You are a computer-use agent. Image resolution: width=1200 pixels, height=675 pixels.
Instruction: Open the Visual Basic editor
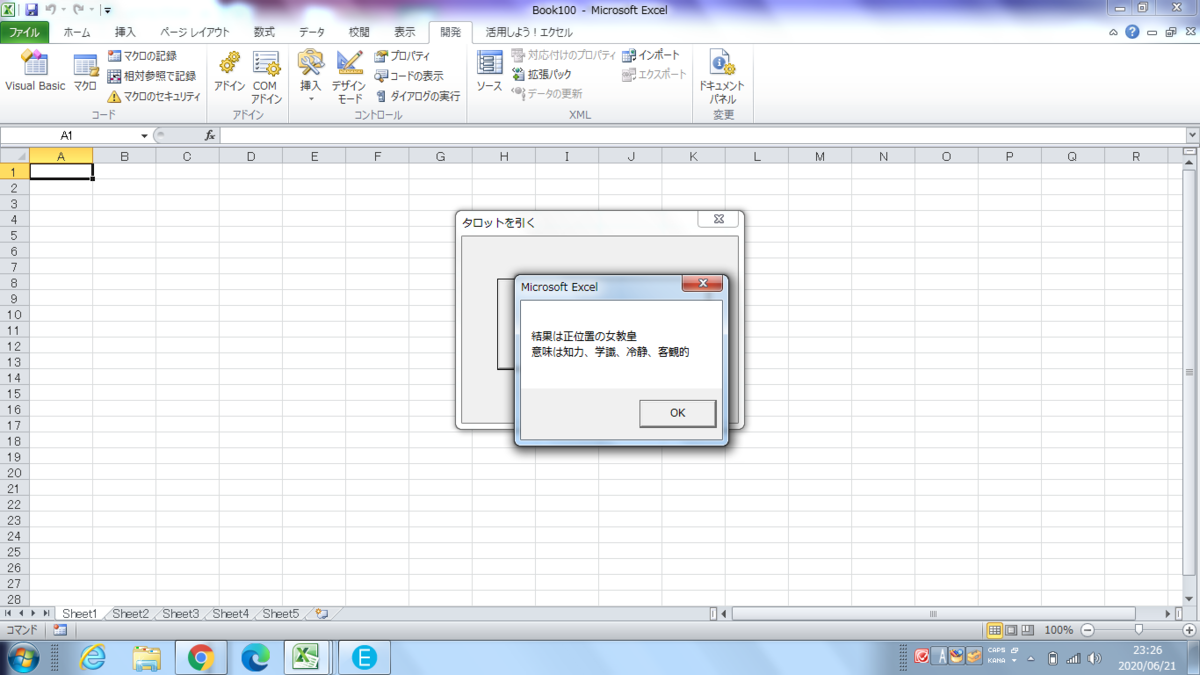35,71
